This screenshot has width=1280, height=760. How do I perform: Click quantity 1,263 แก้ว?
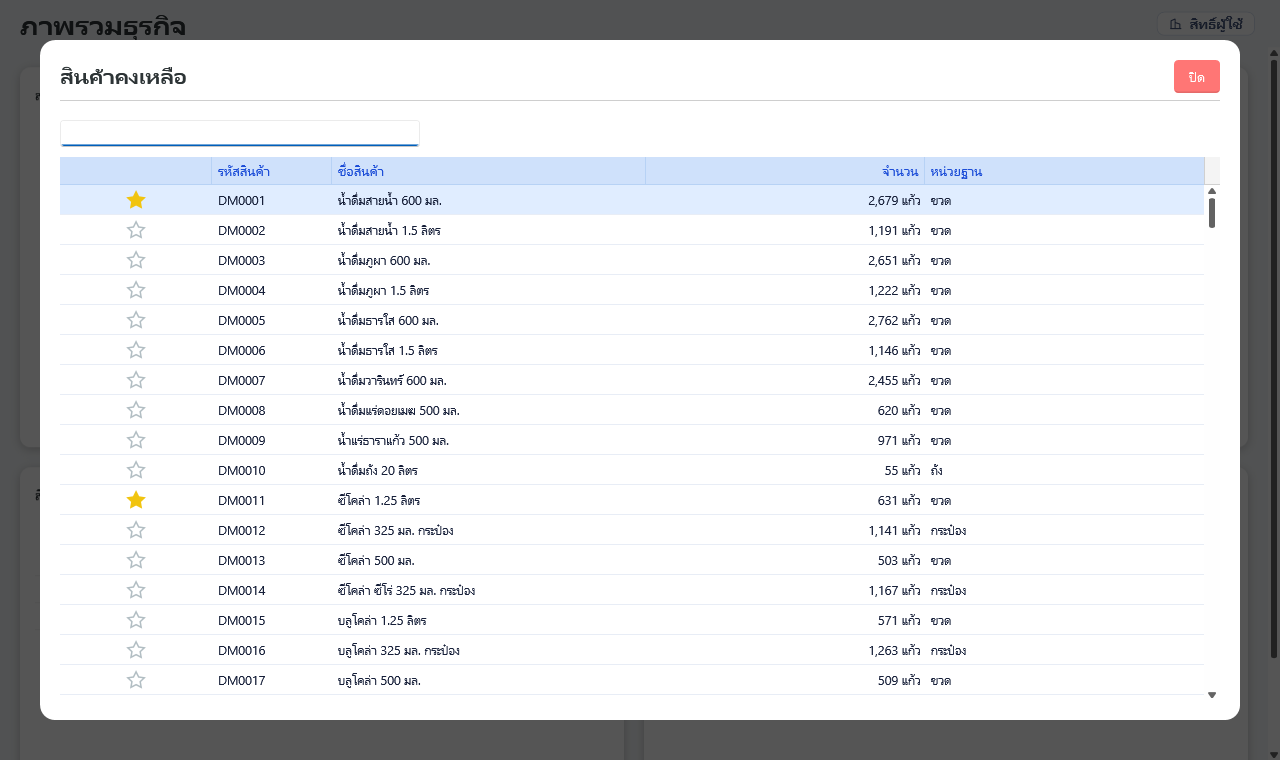click(894, 650)
